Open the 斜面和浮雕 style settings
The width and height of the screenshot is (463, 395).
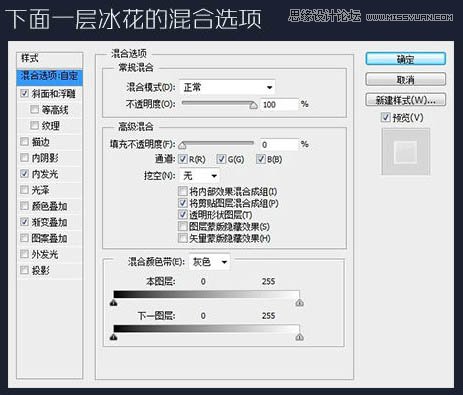click(x=53, y=94)
